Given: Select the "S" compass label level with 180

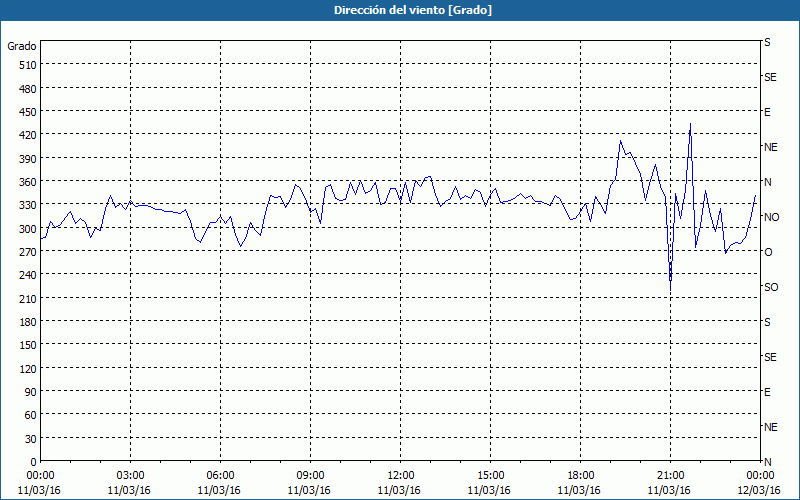Looking at the screenshot, I should (x=767, y=322).
